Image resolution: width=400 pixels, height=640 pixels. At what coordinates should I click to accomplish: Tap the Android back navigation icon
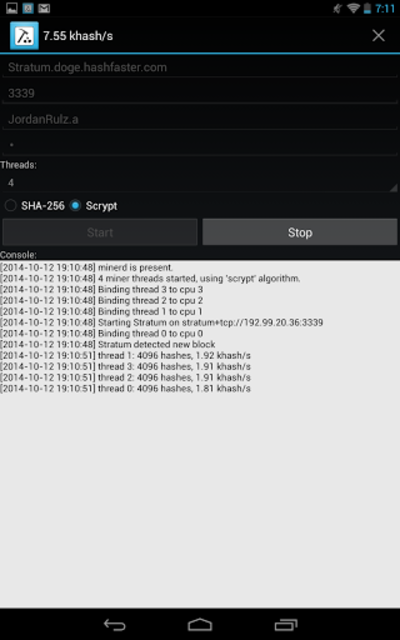point(115,624)
